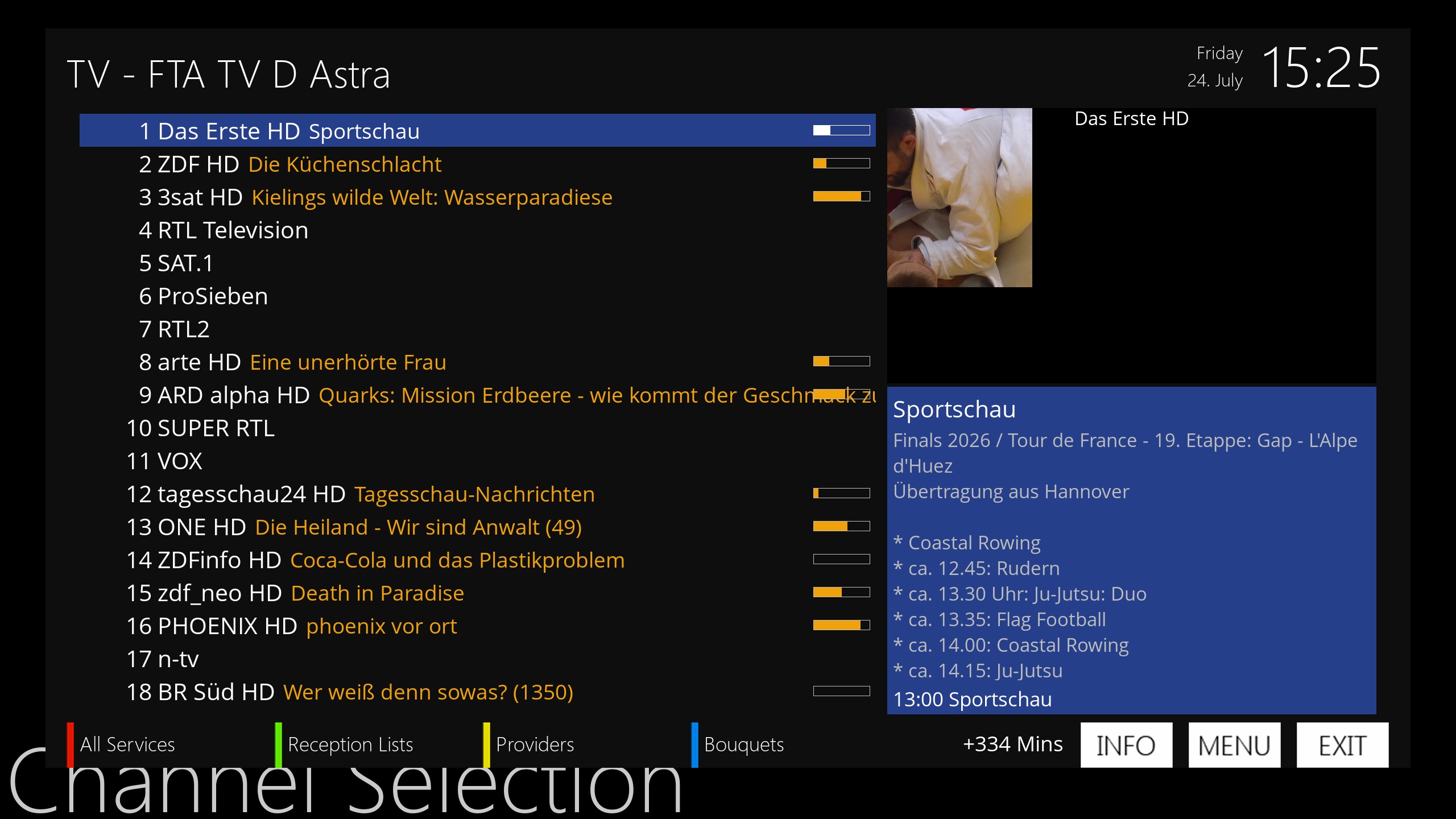Select channel 4 RTL Television
This screenshot has width=1456, height=819.
click(x=477, y=230)
